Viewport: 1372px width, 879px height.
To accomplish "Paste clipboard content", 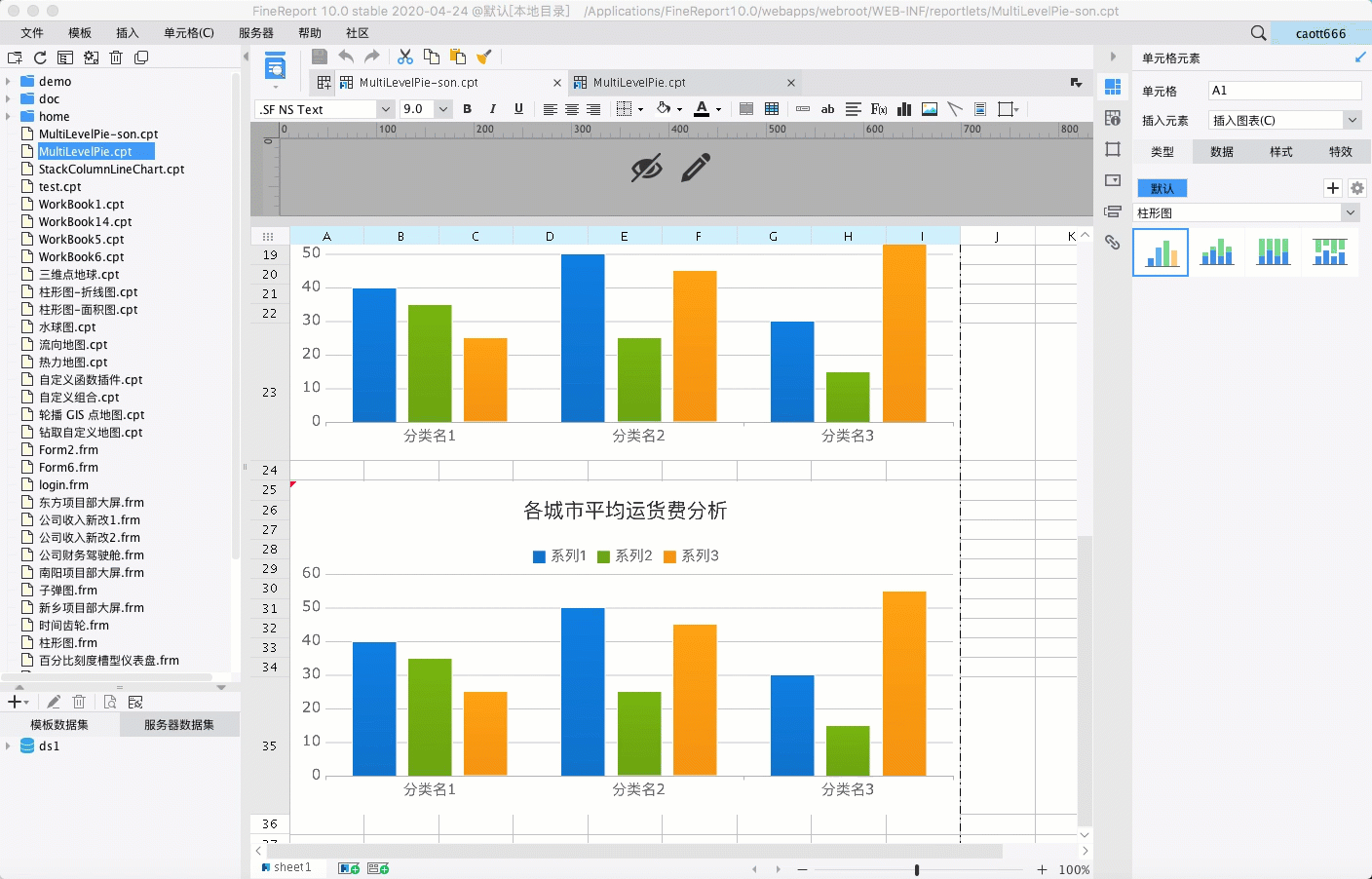I will coord(458,57).
